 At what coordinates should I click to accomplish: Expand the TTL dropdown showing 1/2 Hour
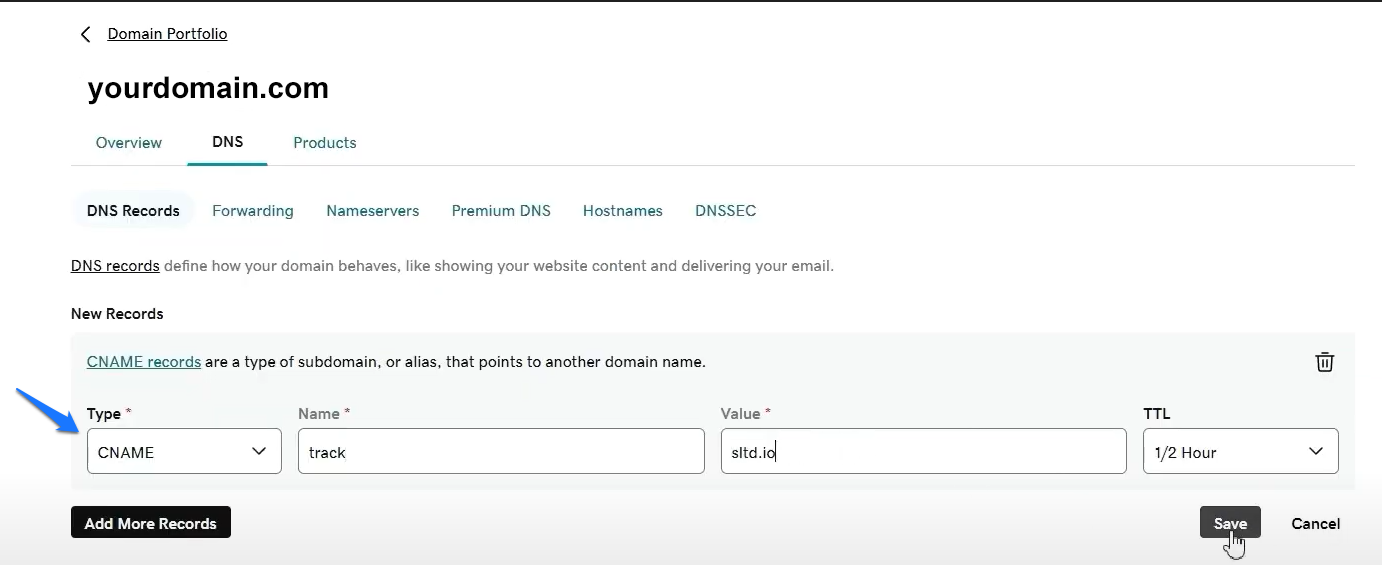pyautogui.click(x=1240, y=452)
